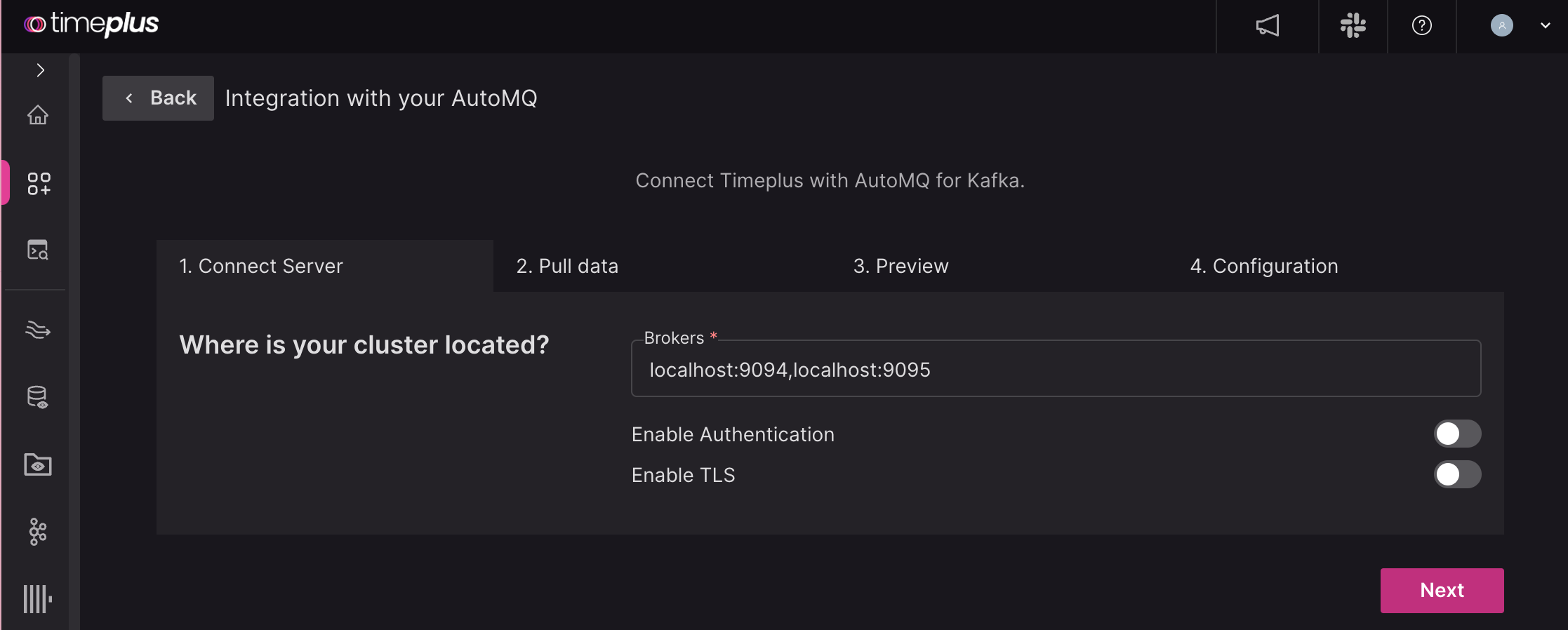The width and height of the screenshot is (1568, 630).
Task: Select the Configuration tab
Action: coord(1263,266)
